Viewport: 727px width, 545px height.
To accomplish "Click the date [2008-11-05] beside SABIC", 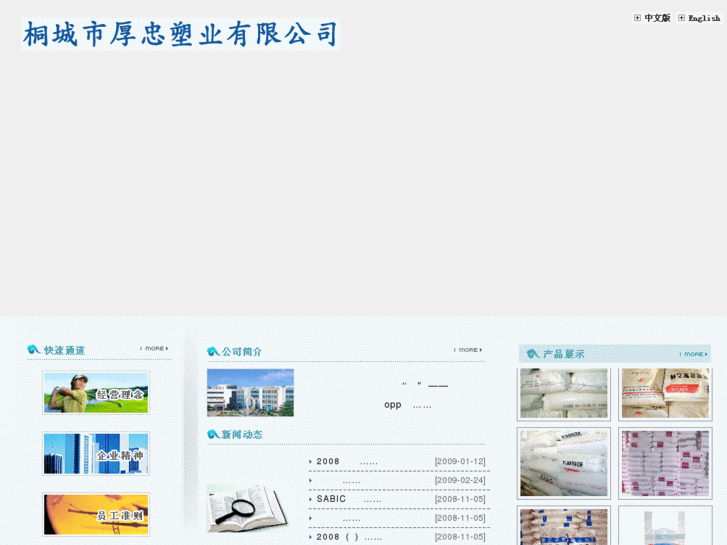I will click(460, 499).
